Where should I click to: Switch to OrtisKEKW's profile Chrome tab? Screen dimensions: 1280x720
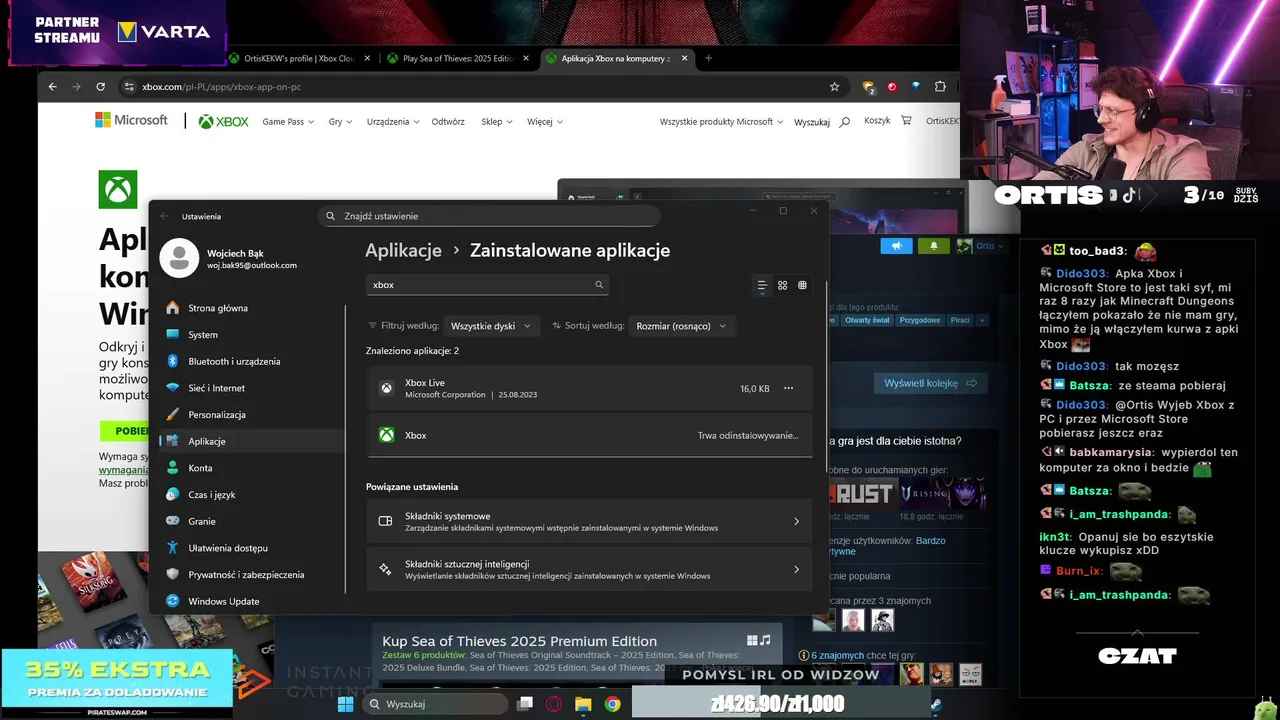click(x=299, y=58)
